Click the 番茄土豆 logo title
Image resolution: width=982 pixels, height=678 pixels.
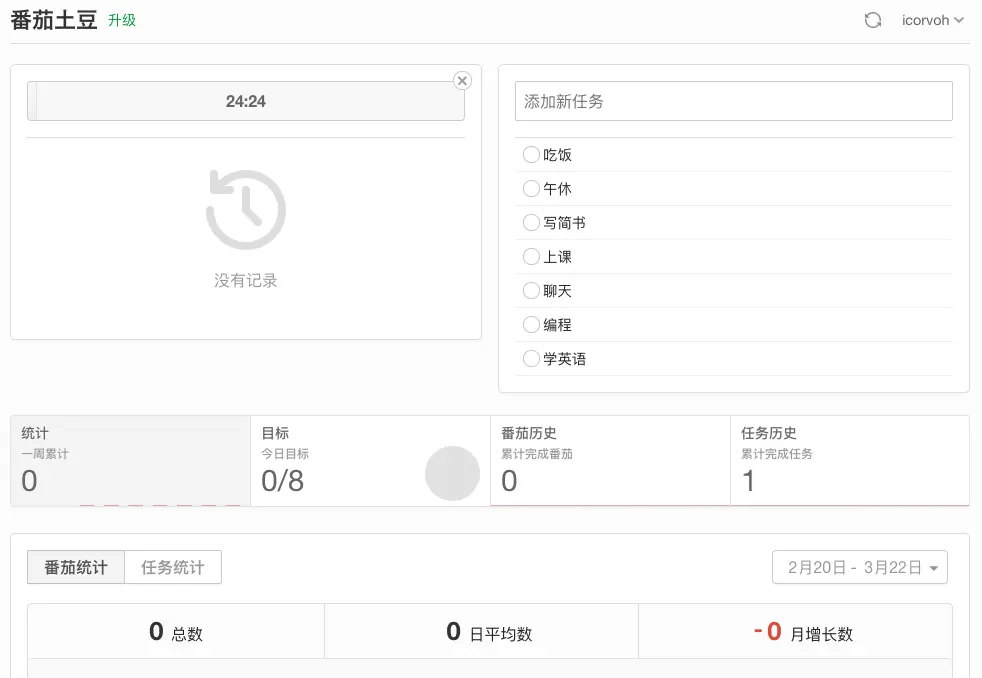(54, 20)
